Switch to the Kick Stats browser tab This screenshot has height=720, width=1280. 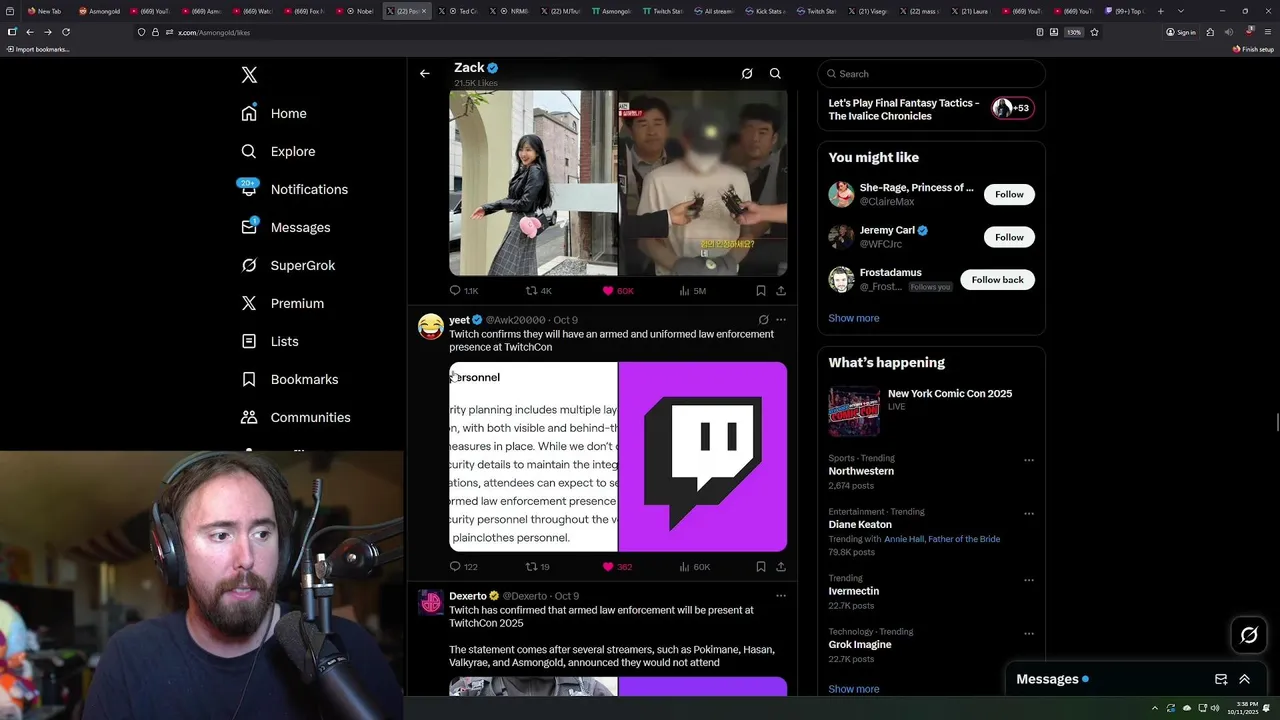pos(766,11)
